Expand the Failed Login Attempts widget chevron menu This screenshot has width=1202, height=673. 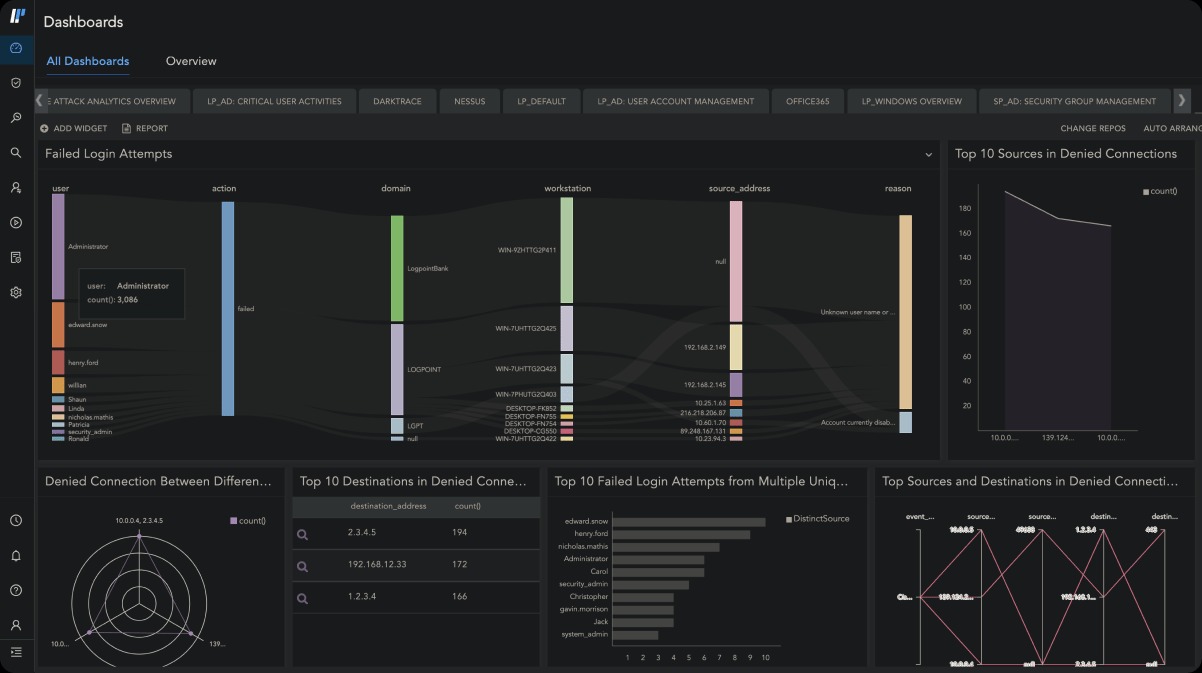coord(928,155)
